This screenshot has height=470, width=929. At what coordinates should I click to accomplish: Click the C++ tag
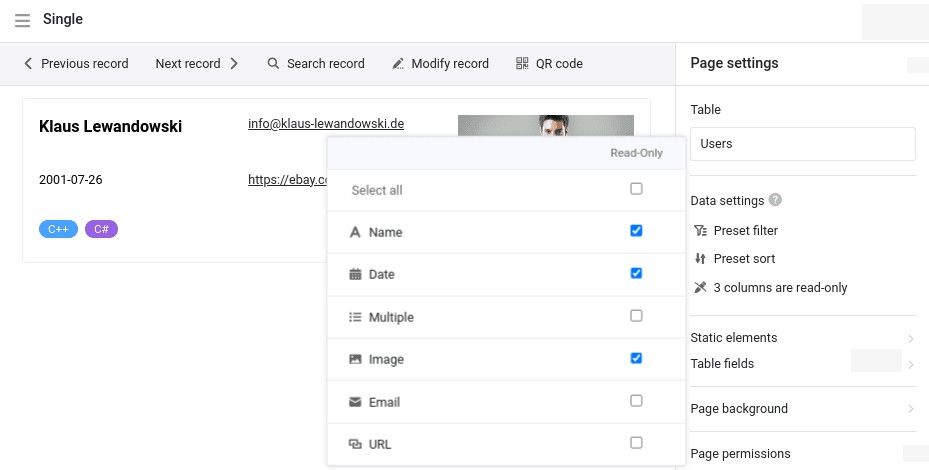(x=58, y=229)
